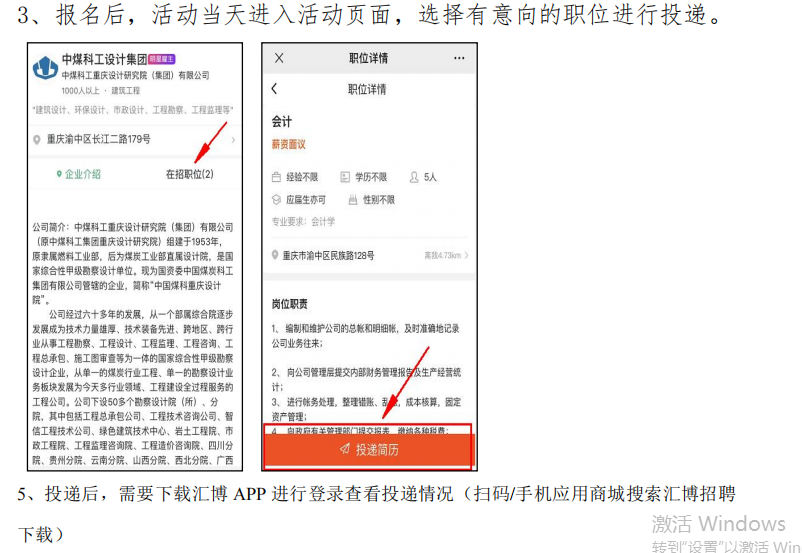Expand the company address chevron arrow
This screenshot has height=553, width=802.
[x=233, y=140]
